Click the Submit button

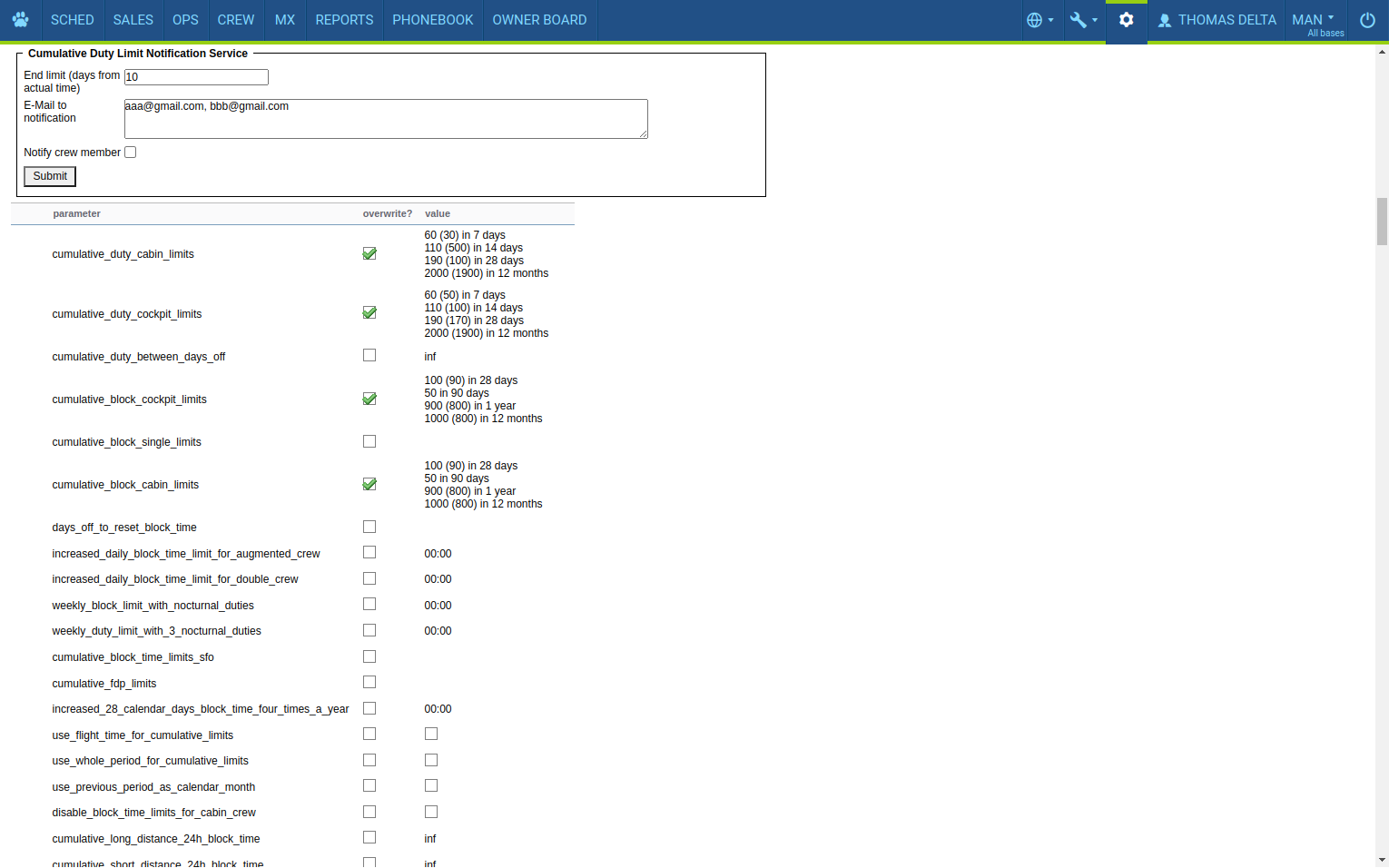pos(50,176)
